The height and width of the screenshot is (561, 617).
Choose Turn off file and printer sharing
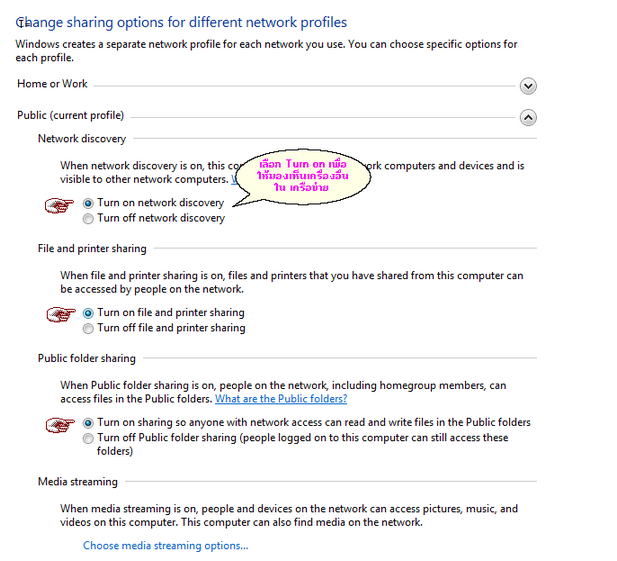(89, 328)
